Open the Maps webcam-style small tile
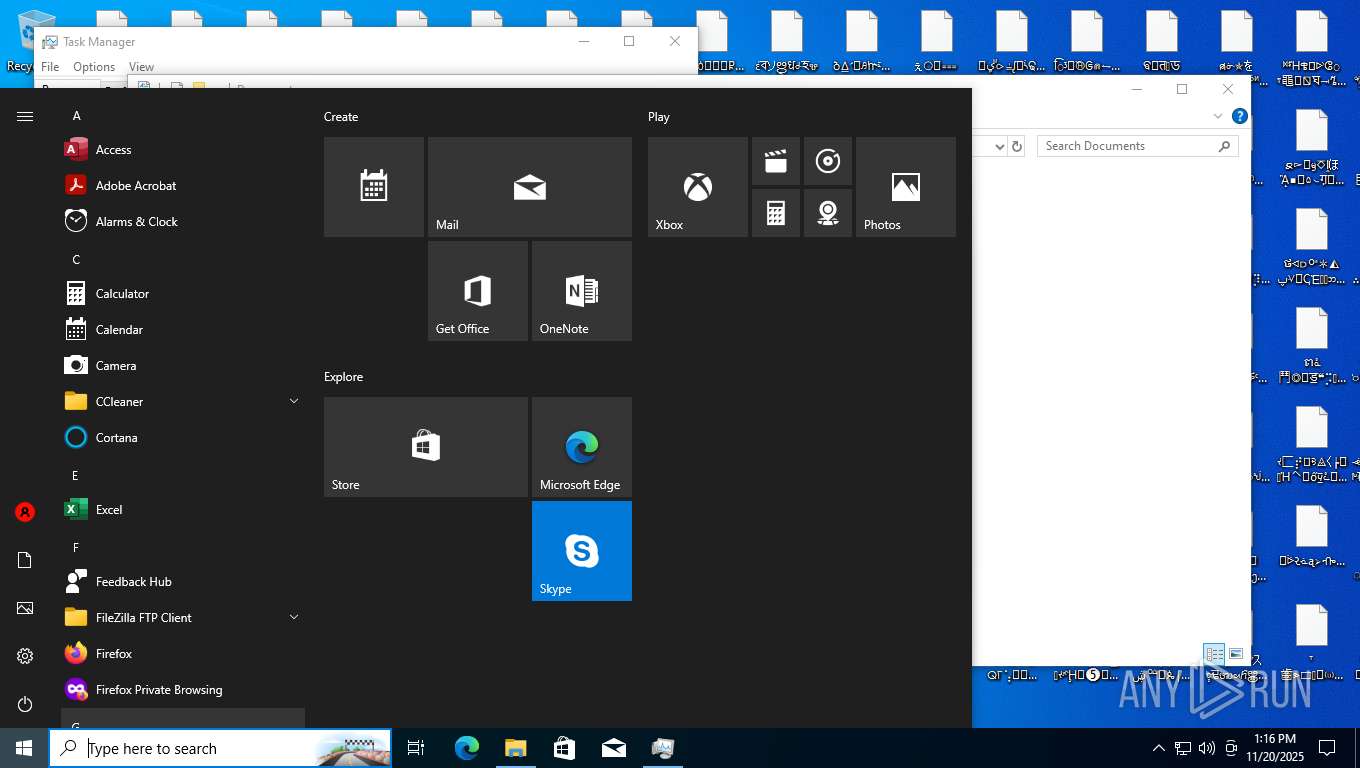Screen dimensions: 1360x768 tap(828, 213)
